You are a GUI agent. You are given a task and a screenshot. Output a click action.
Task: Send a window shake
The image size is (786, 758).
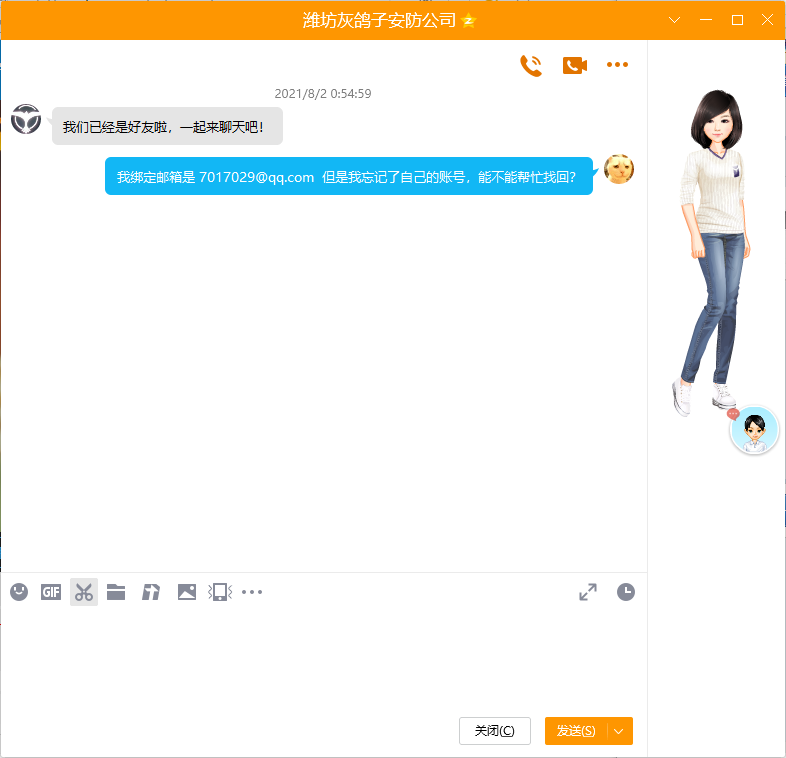click(220, 592)
